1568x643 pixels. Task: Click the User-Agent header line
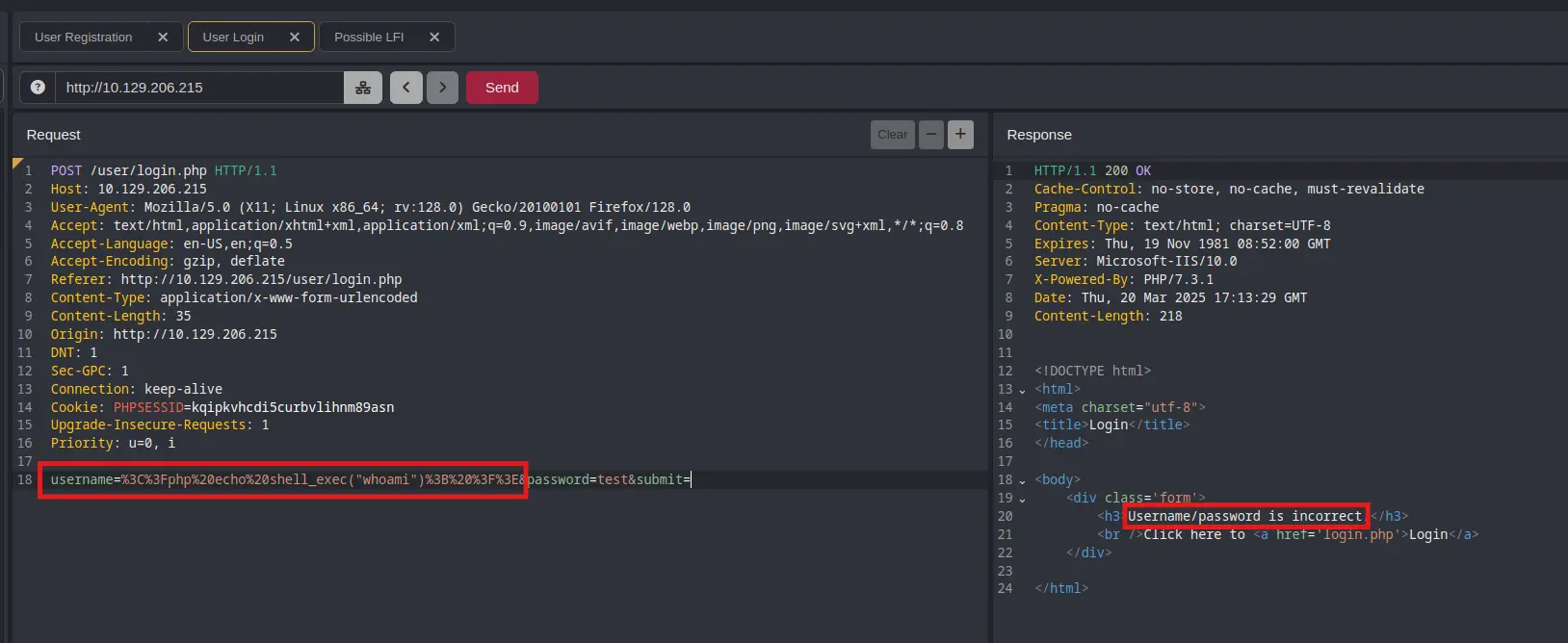(371, 207)
